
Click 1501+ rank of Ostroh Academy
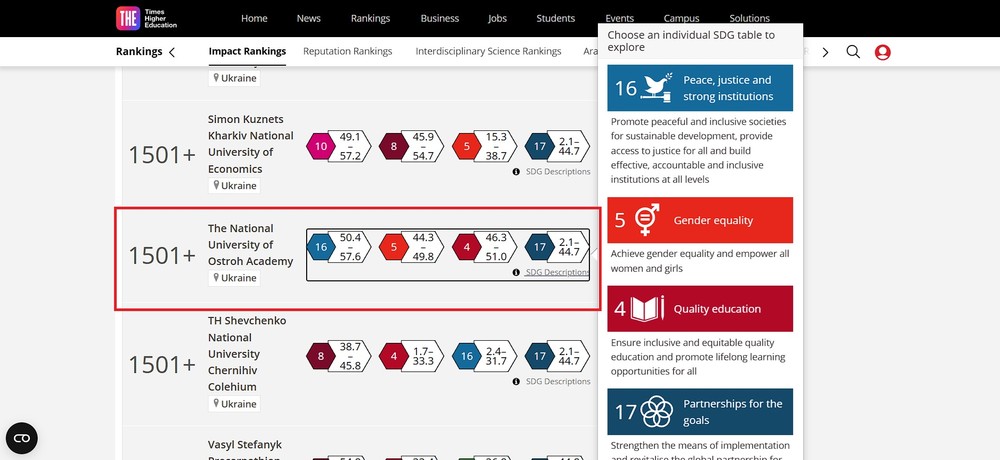(162, 256)
